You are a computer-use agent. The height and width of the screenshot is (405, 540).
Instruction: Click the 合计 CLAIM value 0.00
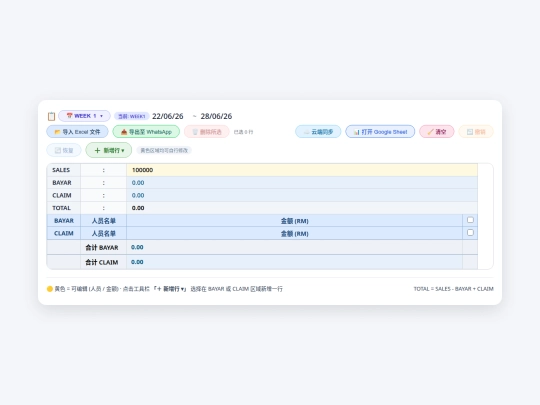(x=137, y=262)
